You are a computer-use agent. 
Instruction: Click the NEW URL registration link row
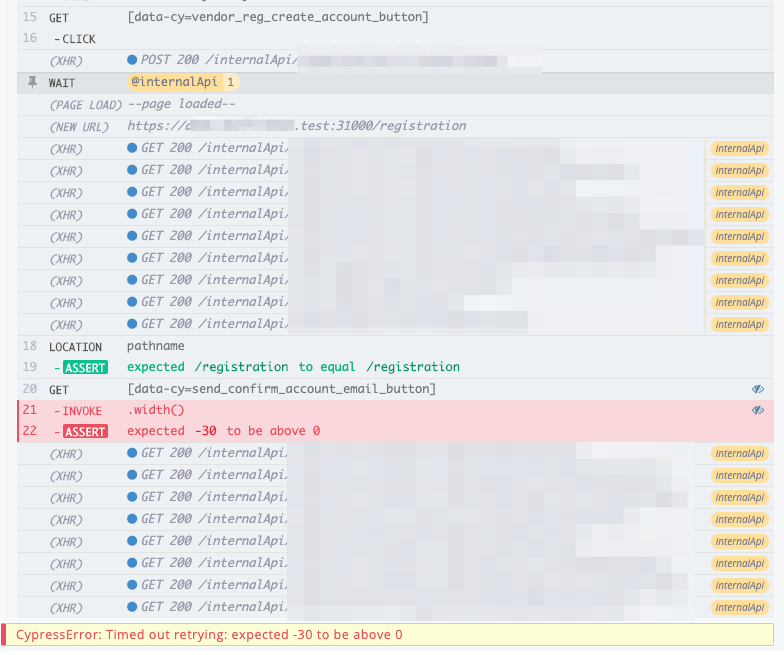tap(395, 126)
